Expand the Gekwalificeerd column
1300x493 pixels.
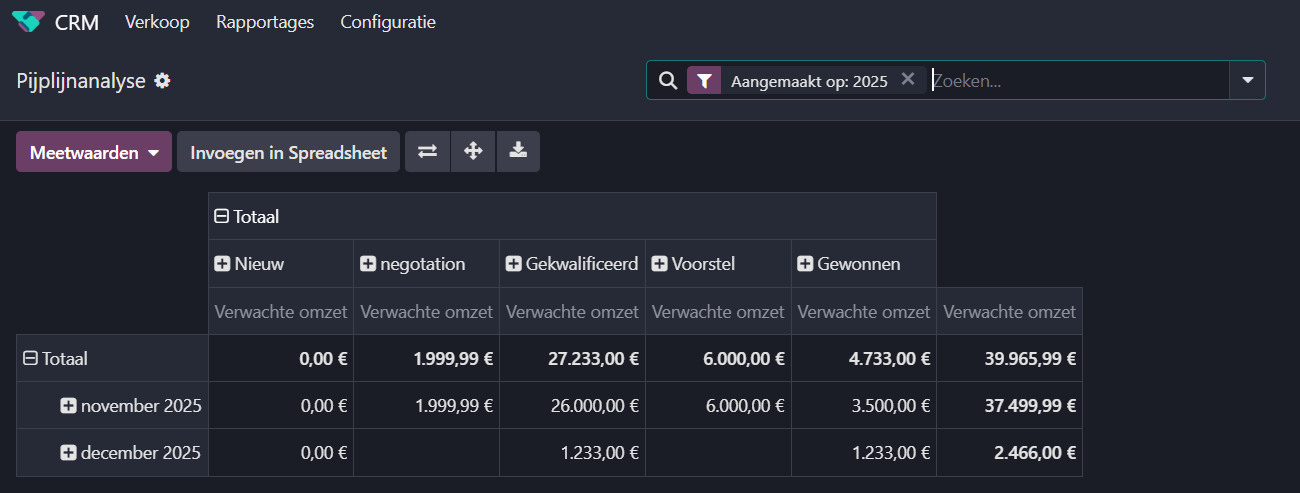click(x=514, y=264)
